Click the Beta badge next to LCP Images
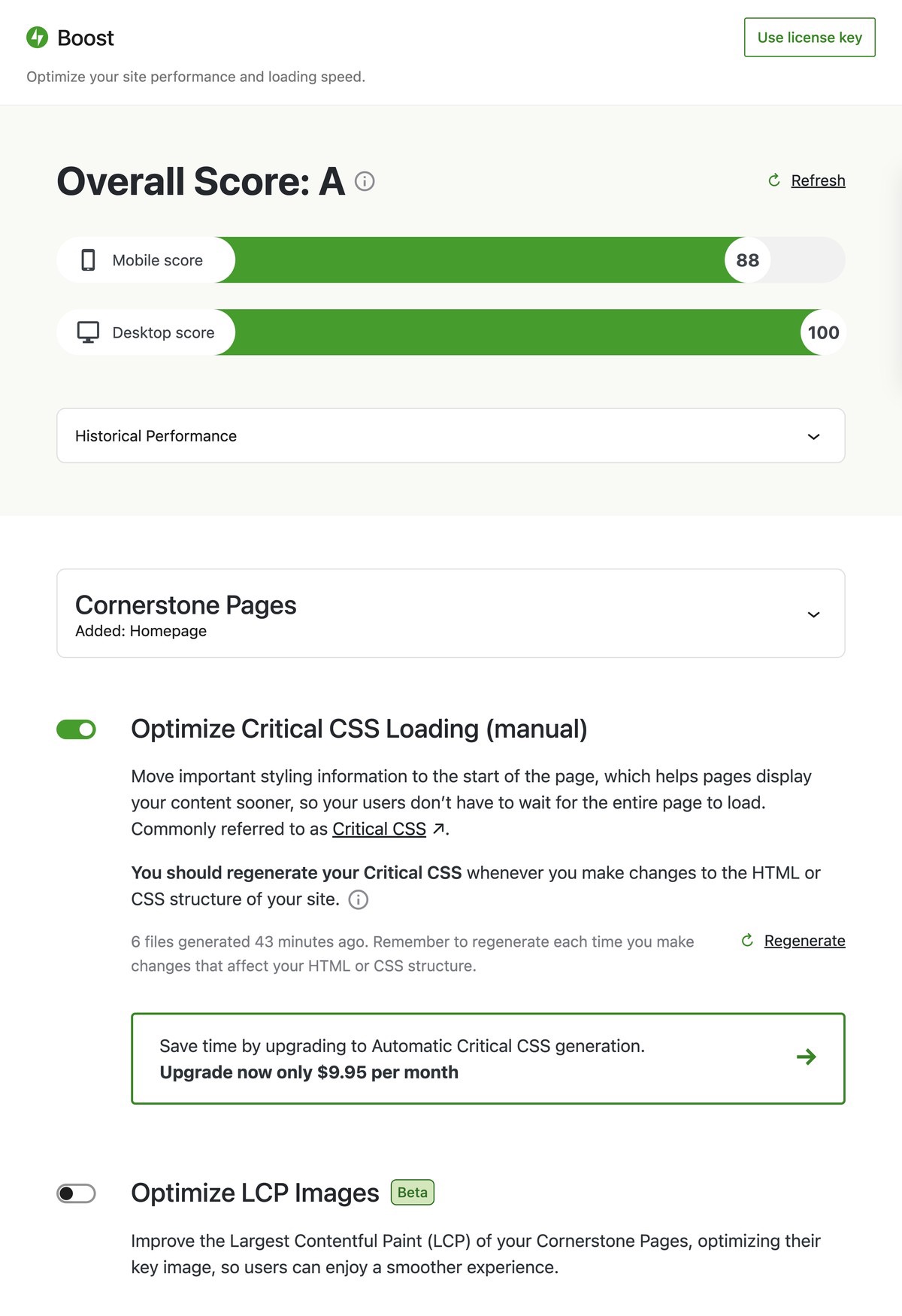 point(413,1193)
